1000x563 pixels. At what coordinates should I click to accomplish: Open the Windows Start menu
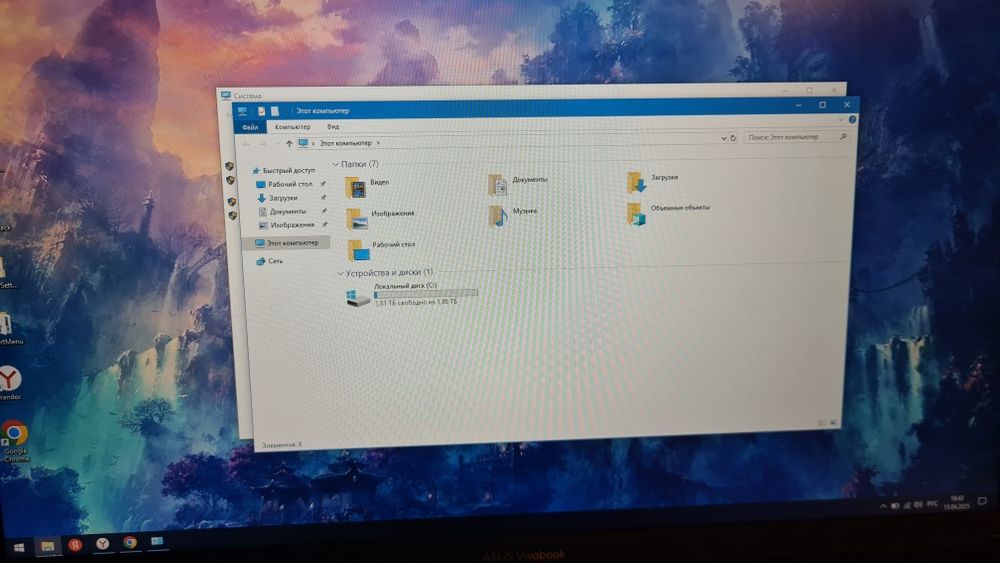tap(18, 547)
